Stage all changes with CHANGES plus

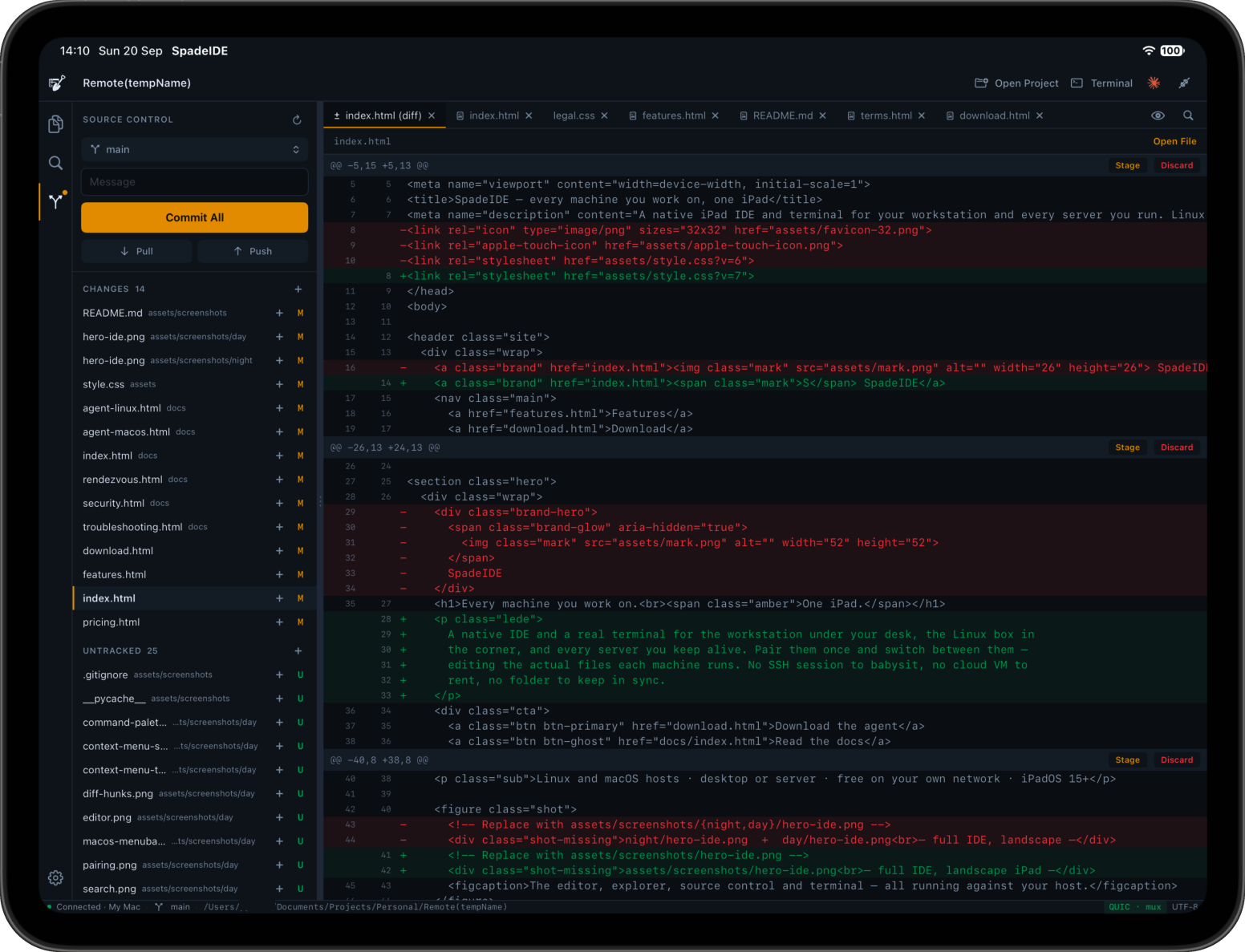click(298, 289)
